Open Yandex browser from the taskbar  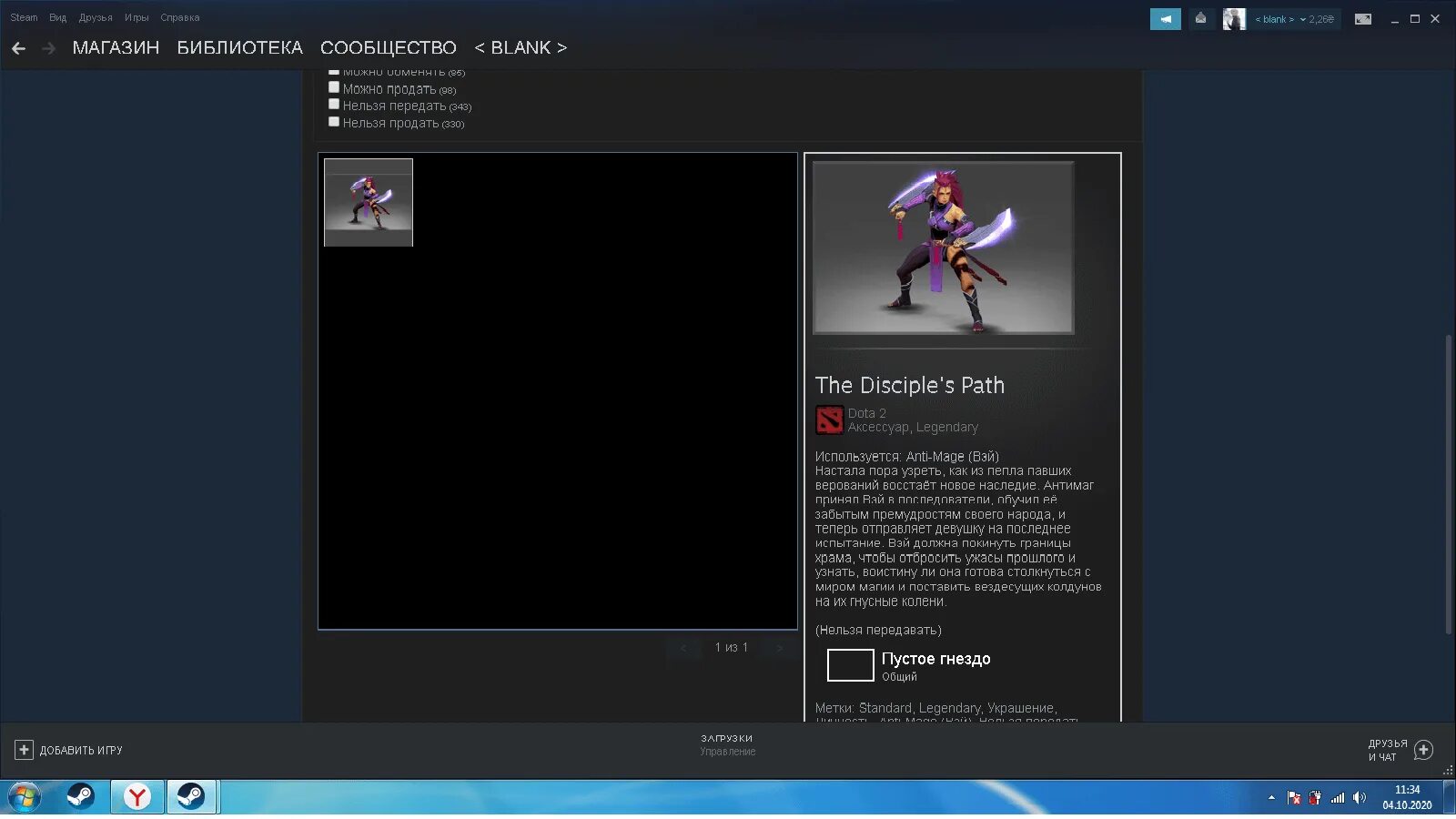[x=137, y=797]
